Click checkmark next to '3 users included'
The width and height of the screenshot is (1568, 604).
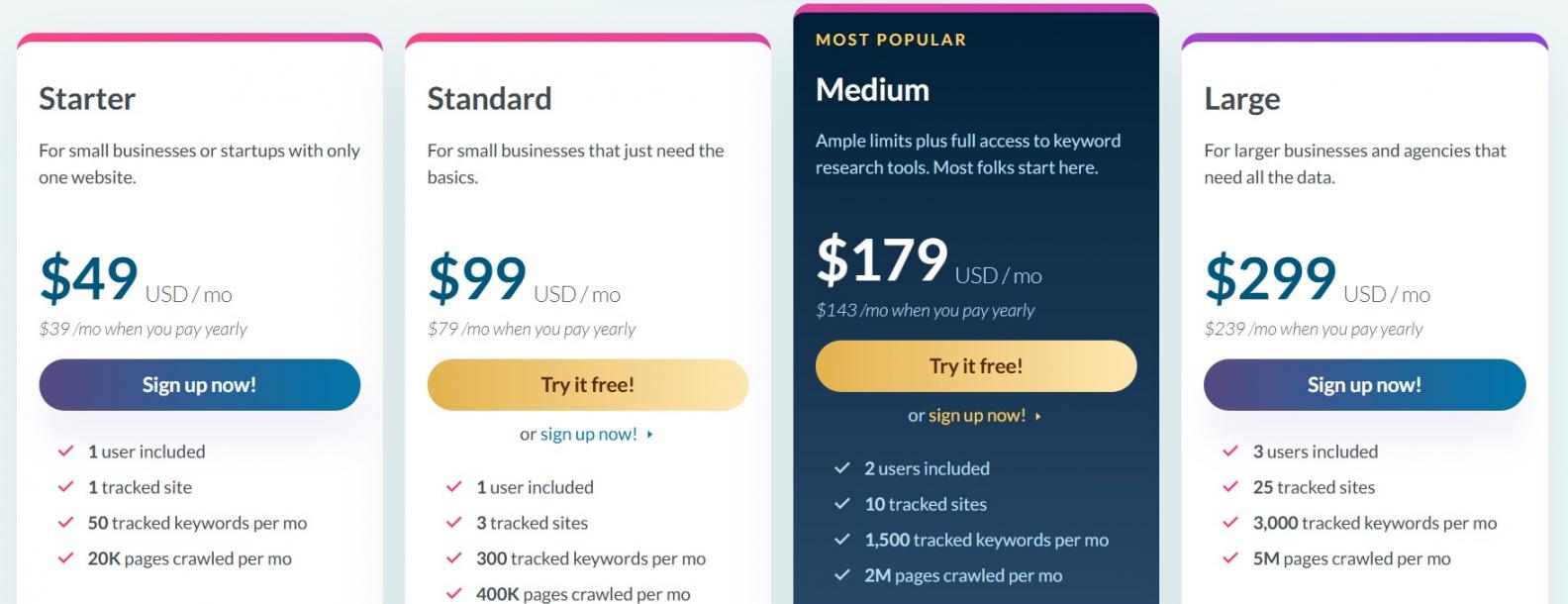(1230, 452)
